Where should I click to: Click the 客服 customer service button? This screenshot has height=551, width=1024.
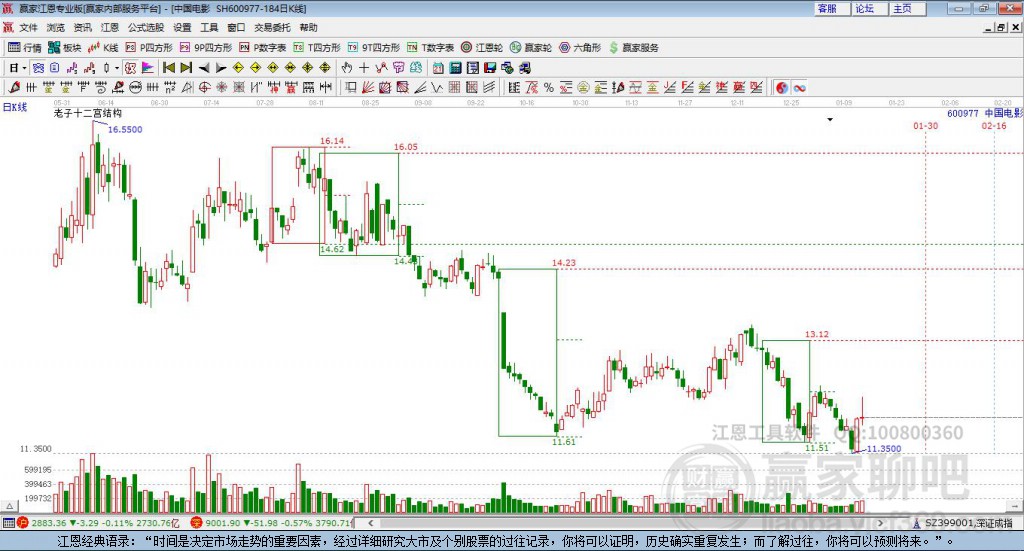pyautogui.click(x=827, y=8)
